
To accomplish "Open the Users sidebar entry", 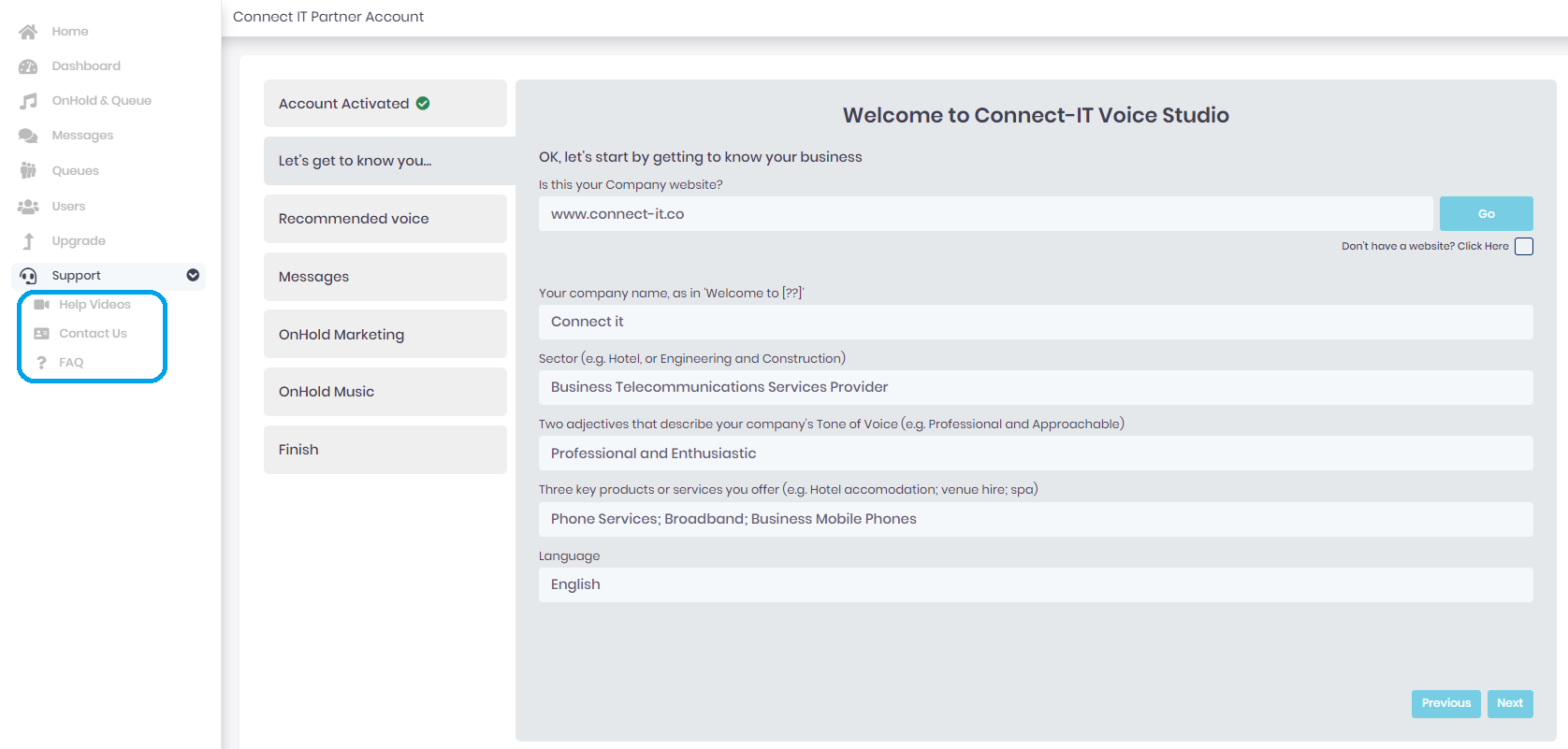I will pos(68,207).
